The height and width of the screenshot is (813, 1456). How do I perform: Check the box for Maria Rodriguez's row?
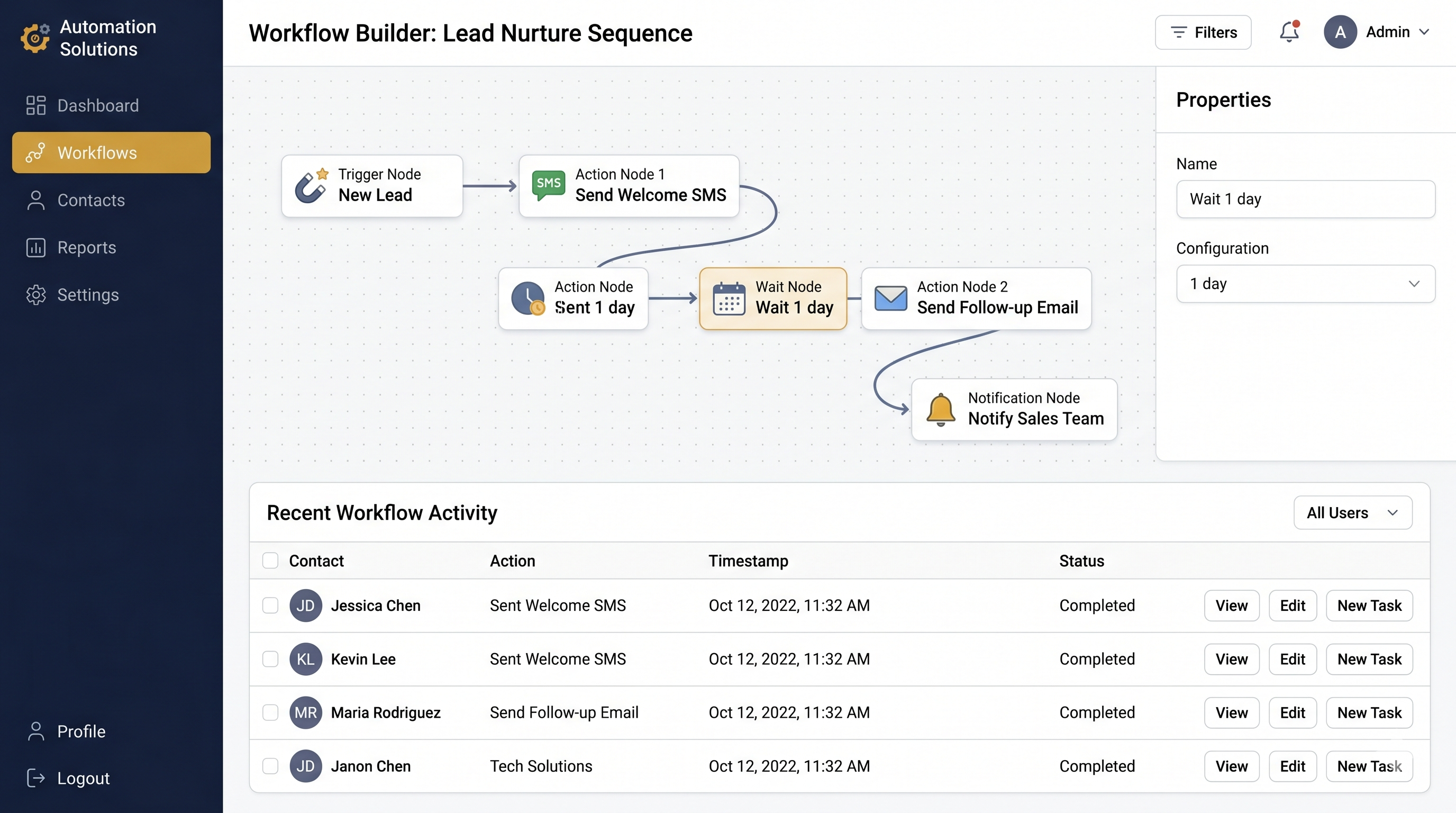coord(270,712)
